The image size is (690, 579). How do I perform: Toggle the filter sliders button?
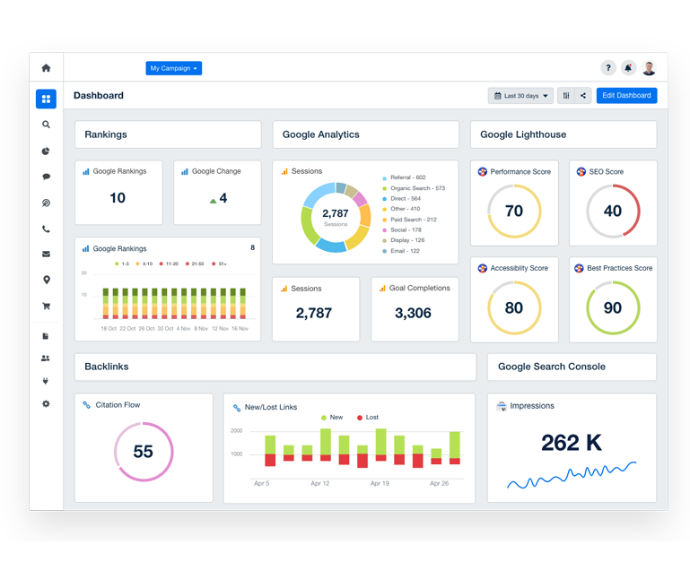567,96
